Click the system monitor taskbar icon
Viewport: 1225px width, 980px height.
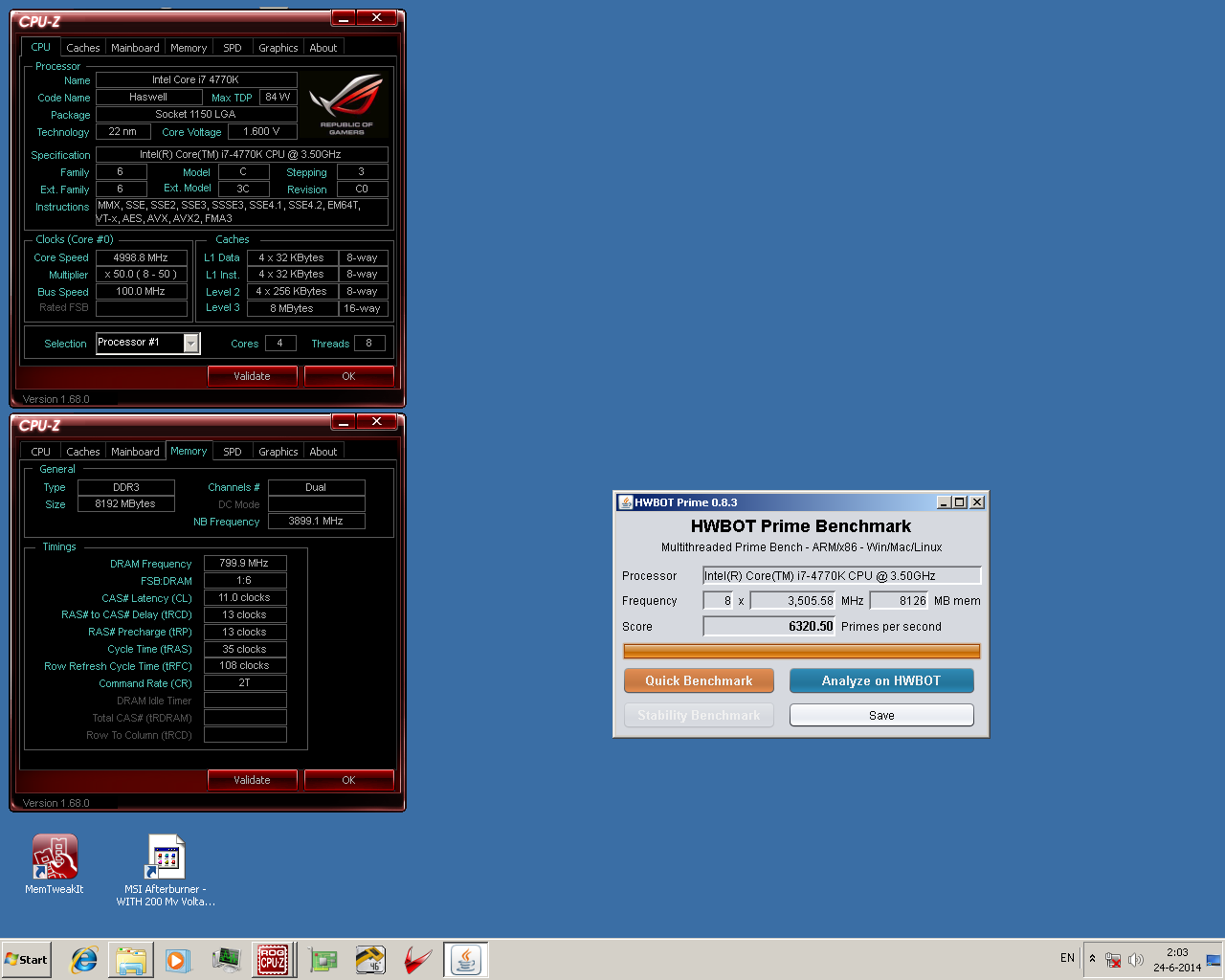point(226,960)
